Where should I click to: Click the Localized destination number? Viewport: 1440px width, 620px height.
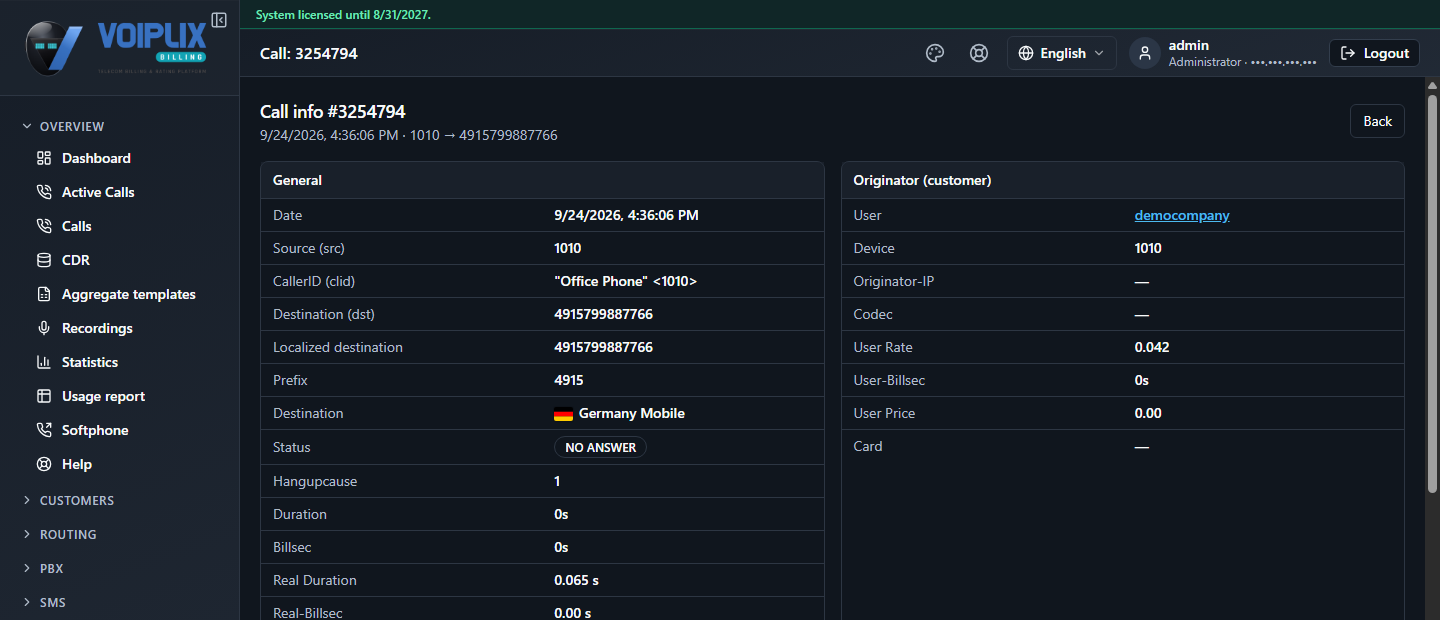click(603, 347)
